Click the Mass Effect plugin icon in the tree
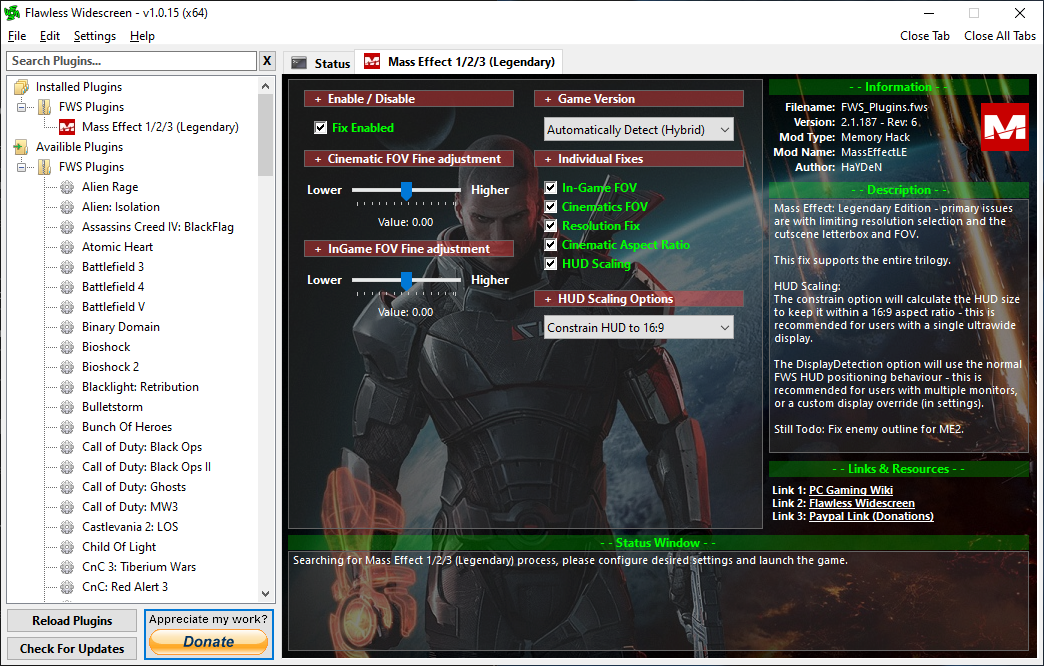The image size is (1044, 666). click(x=67, y=127)
